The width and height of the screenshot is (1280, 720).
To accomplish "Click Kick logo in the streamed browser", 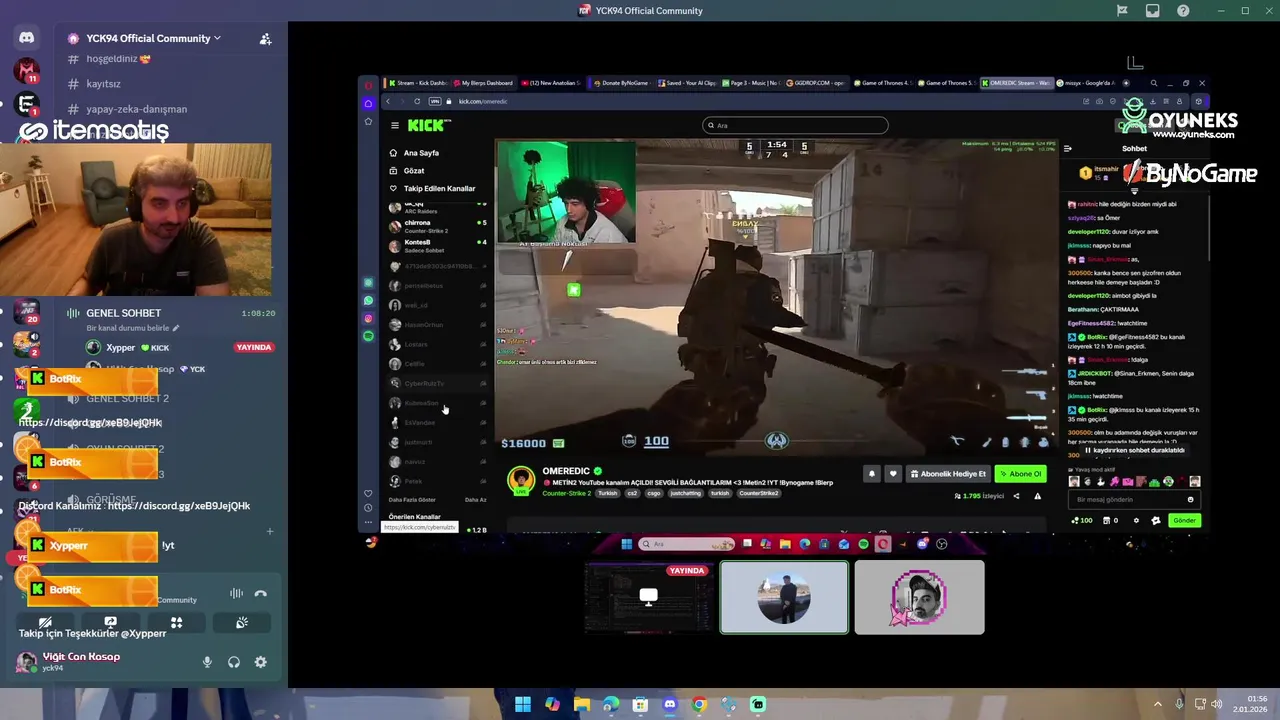I will 428,125.
